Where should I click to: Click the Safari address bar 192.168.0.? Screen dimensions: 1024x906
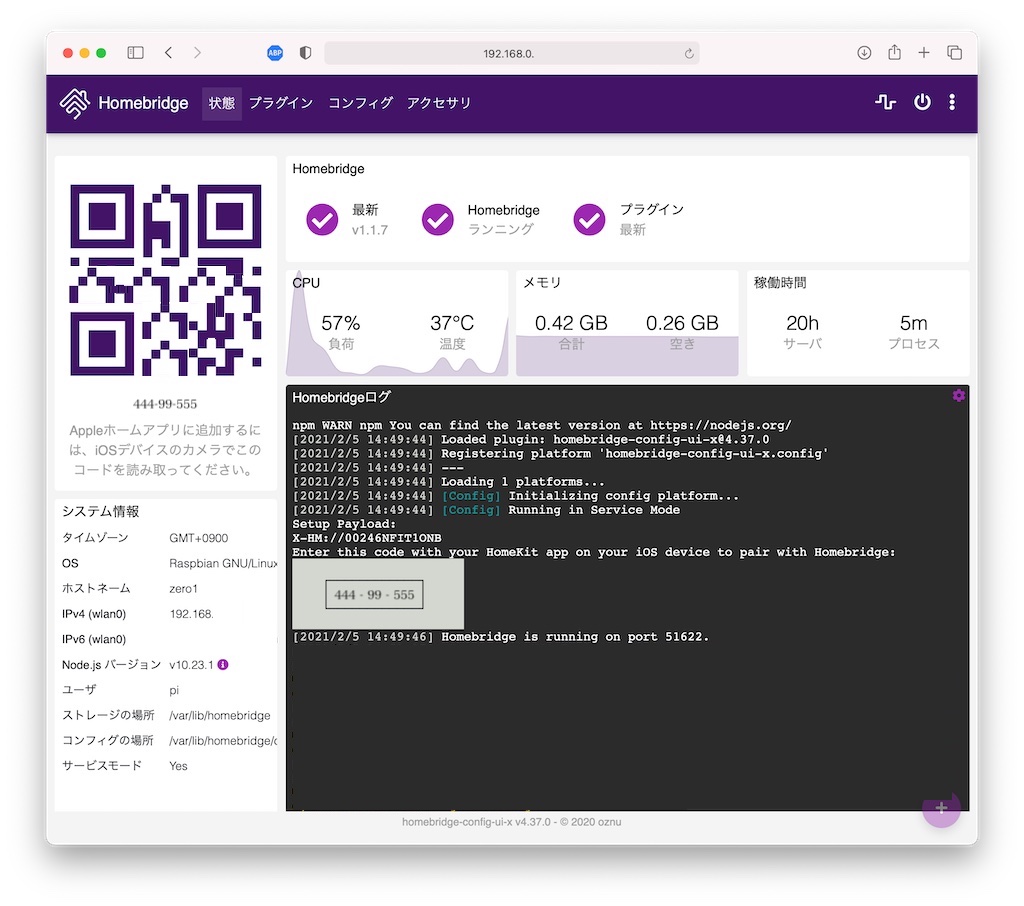tap(511, 54)
